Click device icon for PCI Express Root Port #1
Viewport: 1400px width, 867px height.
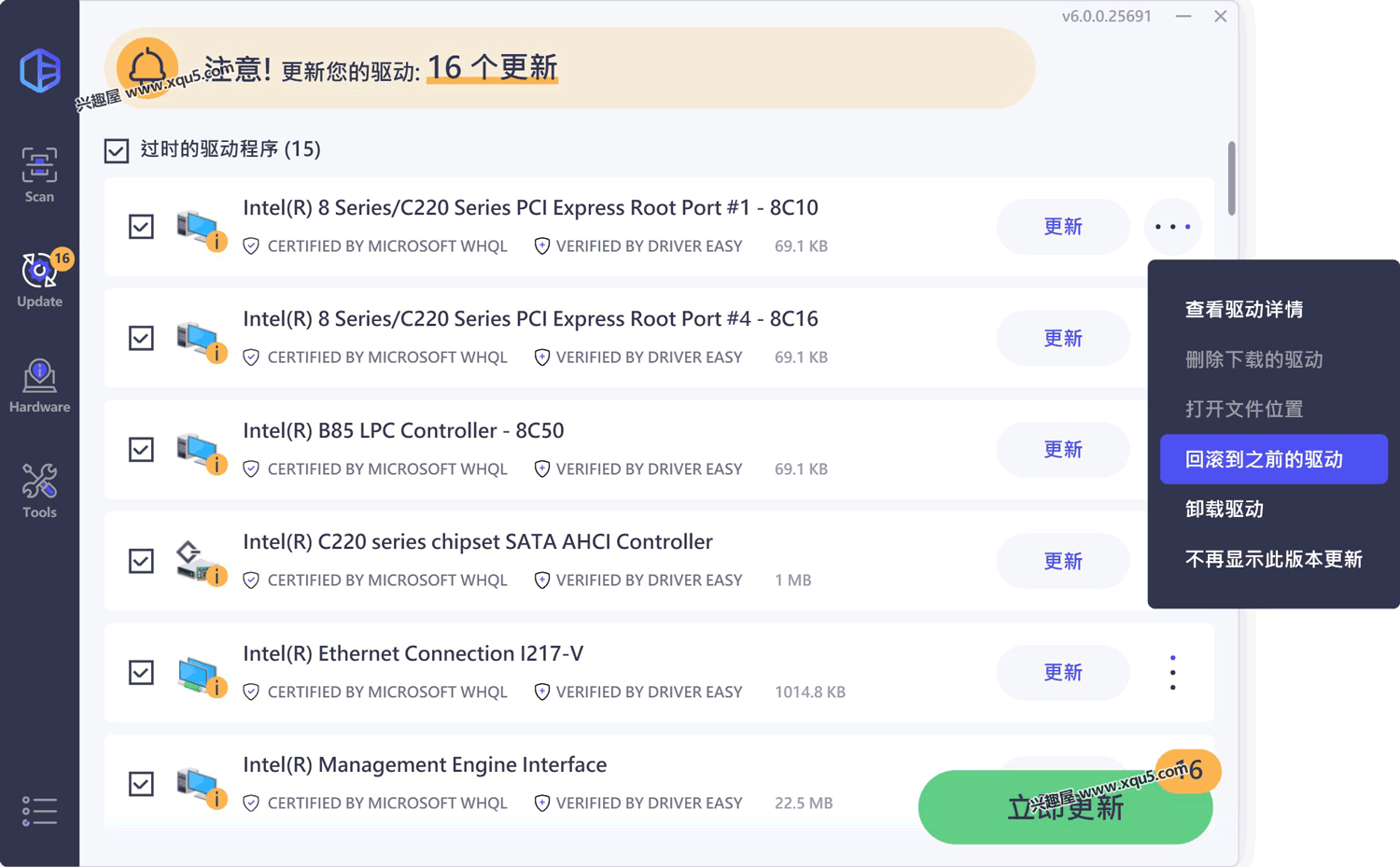coord(201,229)
